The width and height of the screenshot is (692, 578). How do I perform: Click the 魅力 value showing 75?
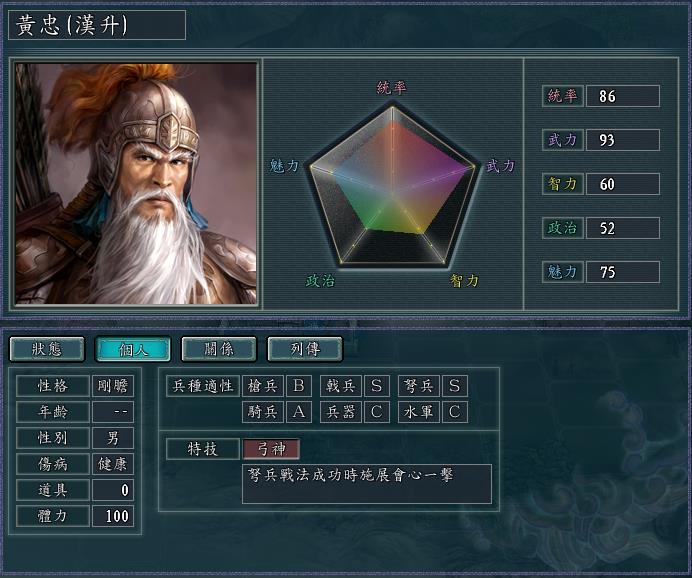pyautogui.click(x=623, y=272)
